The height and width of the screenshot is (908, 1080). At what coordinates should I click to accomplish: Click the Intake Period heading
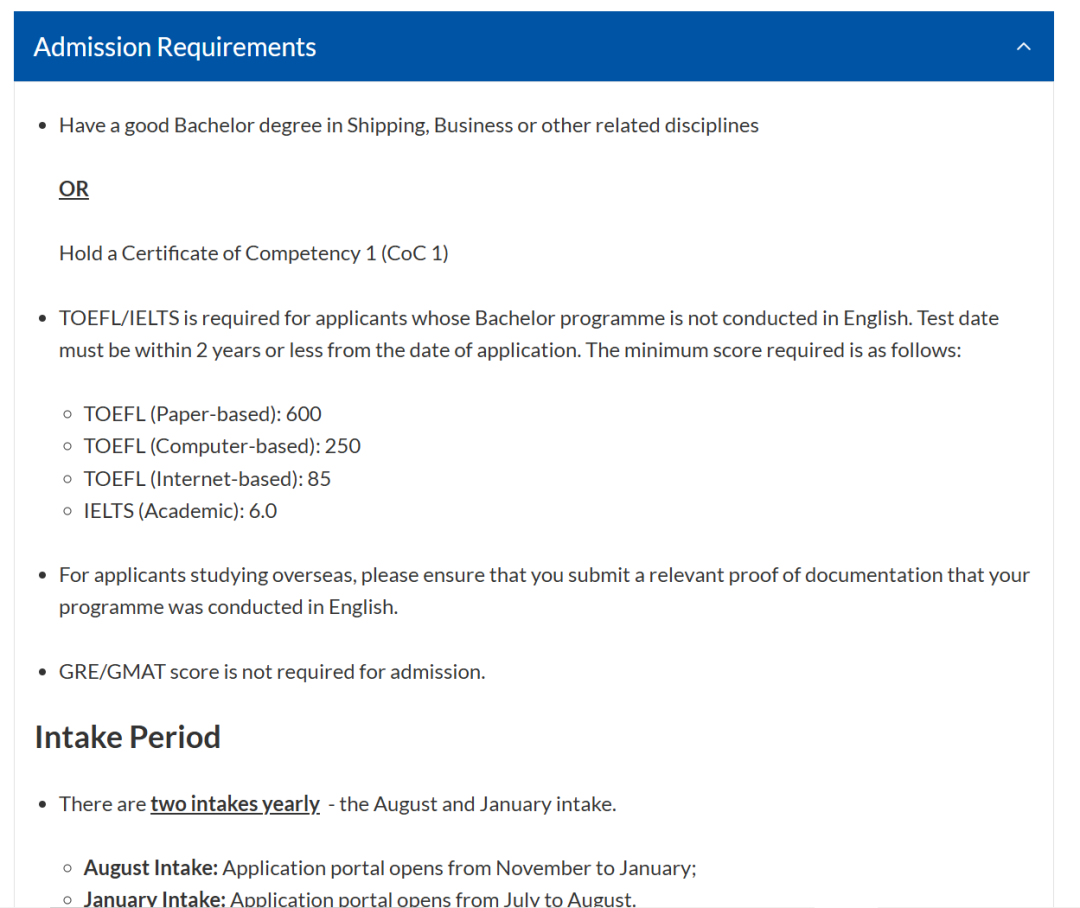point(127,737)
